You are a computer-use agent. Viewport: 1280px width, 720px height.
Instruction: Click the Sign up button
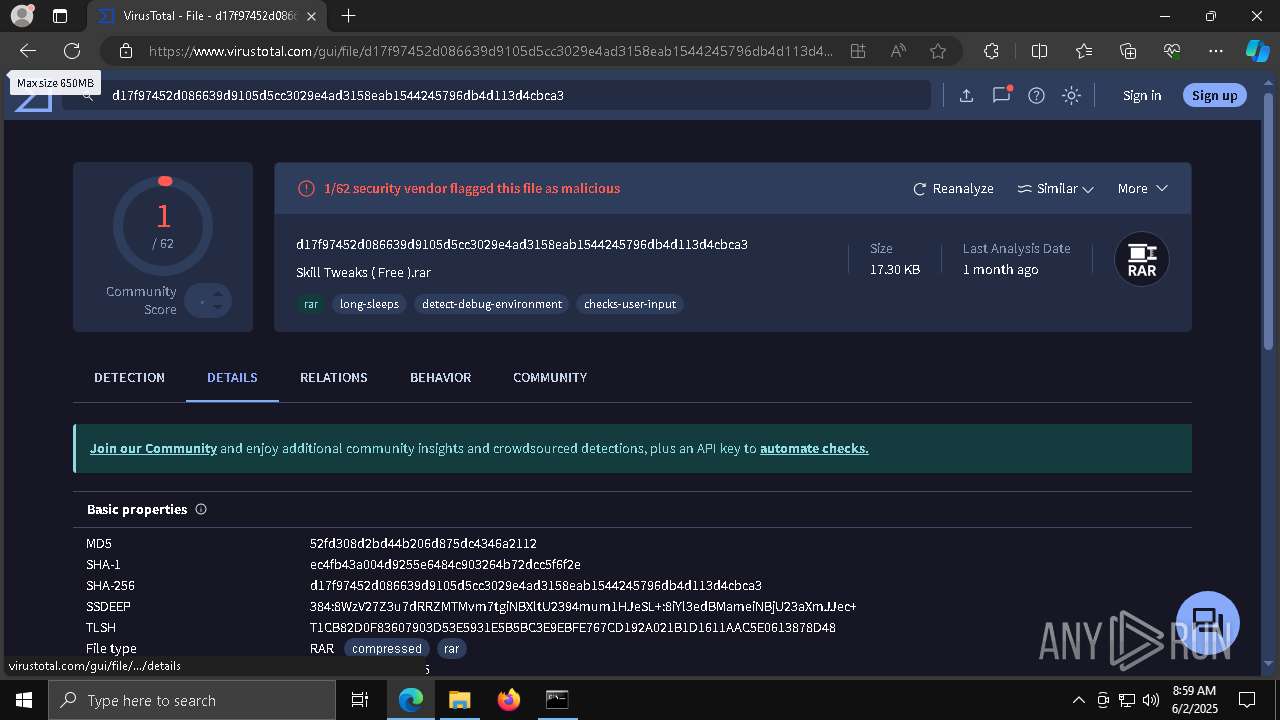point(1215,95)
